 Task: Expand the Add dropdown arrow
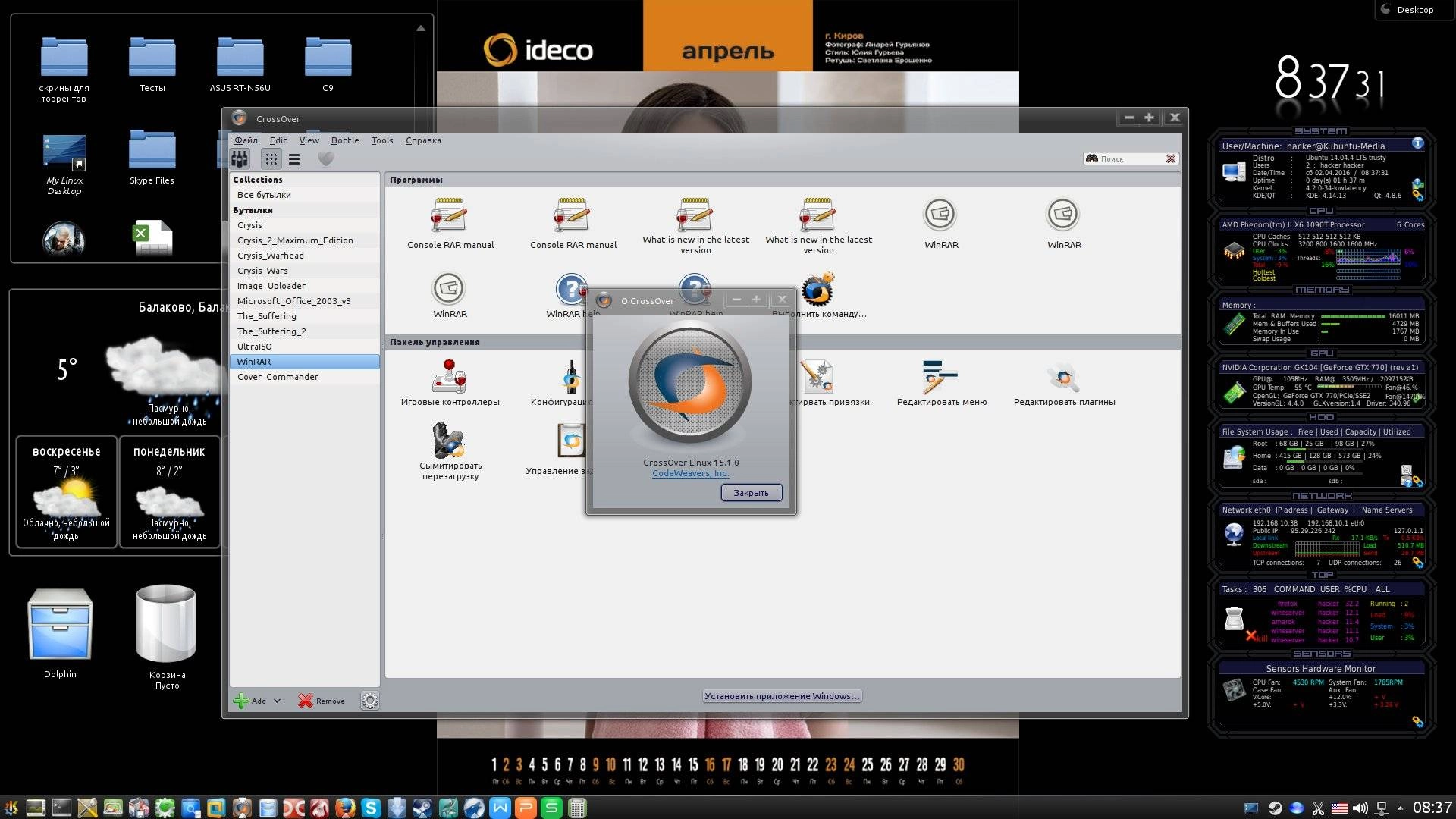(277, 701)
